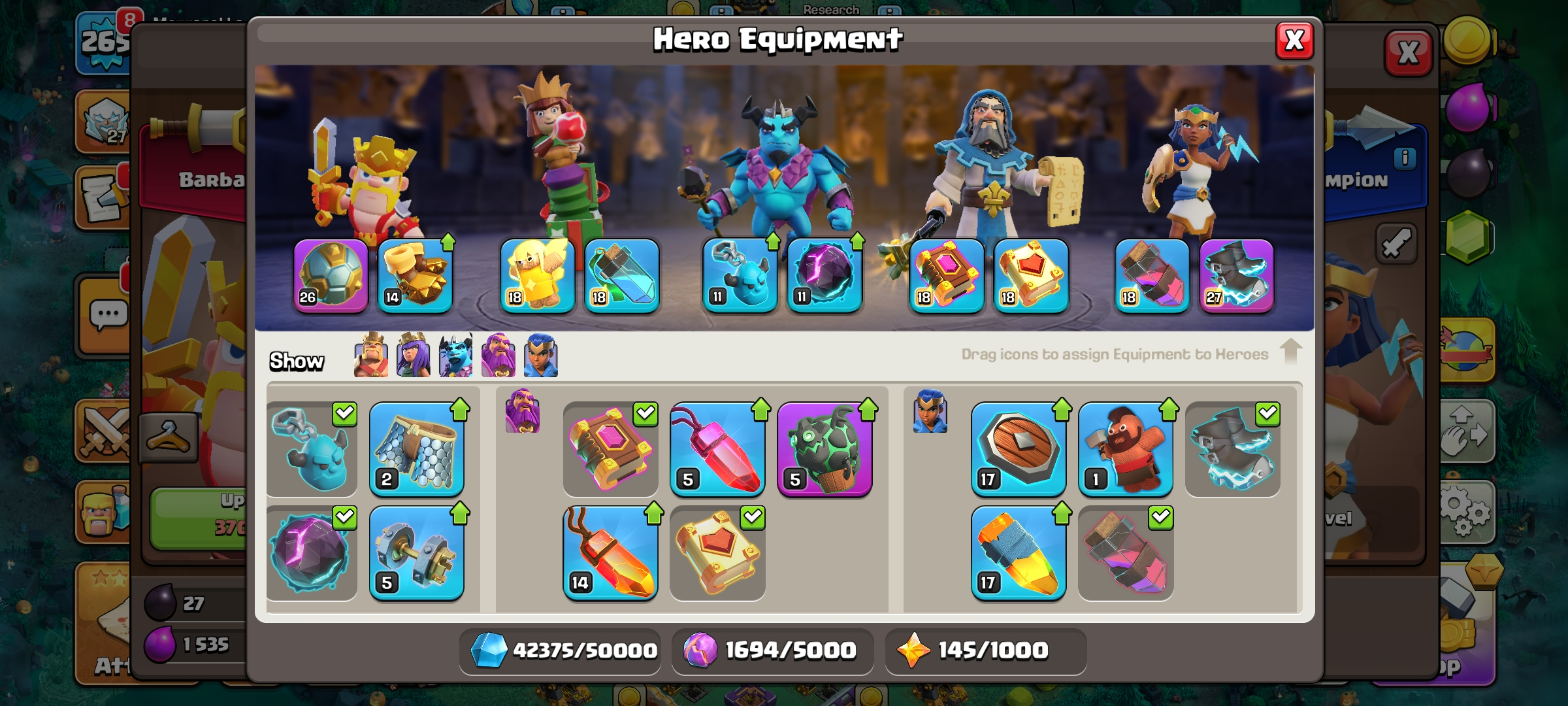Tap the level 14 Earthquake Boots slot

[416, 275]
